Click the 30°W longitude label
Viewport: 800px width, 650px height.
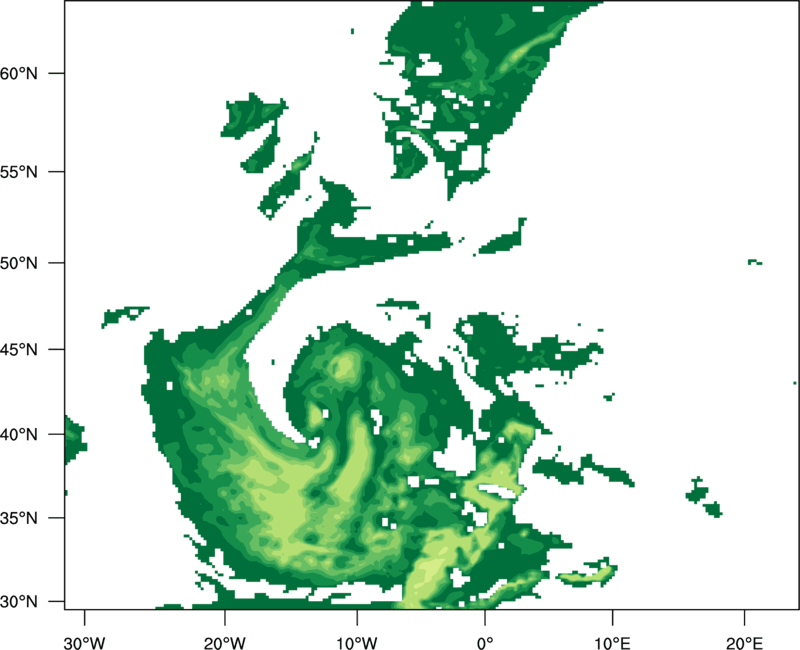[85, 643]
